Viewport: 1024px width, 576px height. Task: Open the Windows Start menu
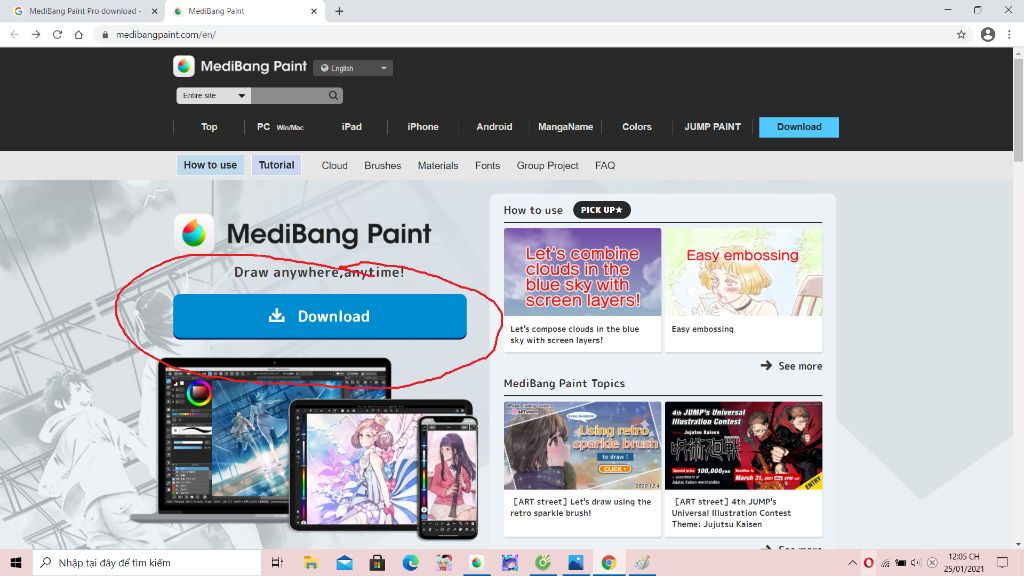16,562
